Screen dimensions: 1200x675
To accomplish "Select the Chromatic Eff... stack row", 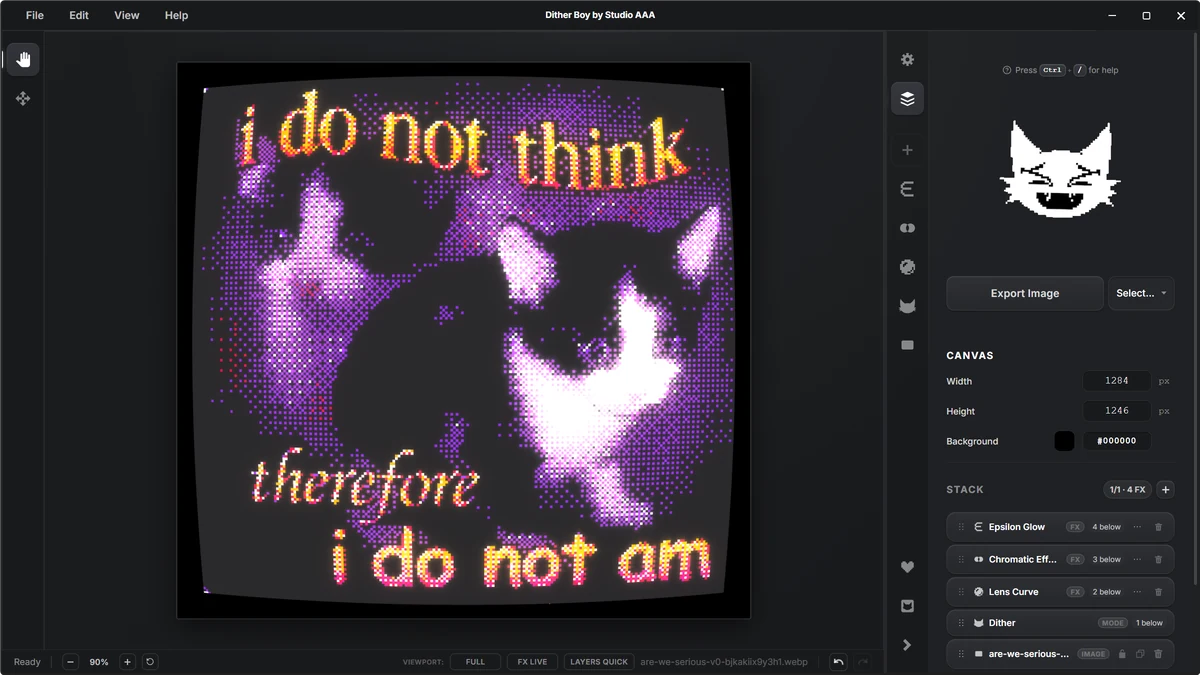I will click(1060, 560).
